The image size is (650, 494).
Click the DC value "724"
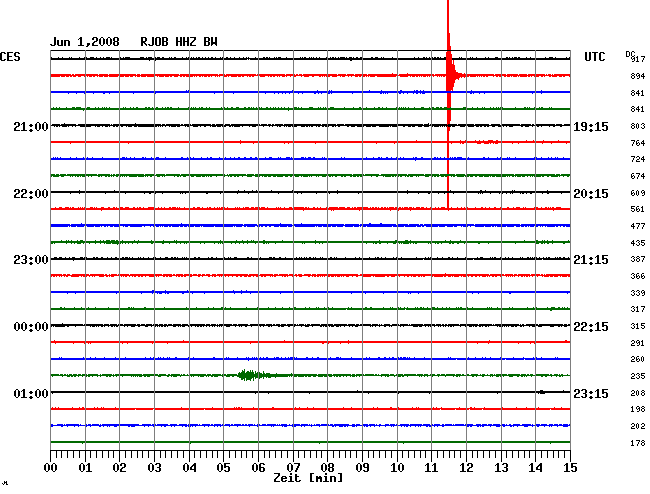click(x=638, y=159)
